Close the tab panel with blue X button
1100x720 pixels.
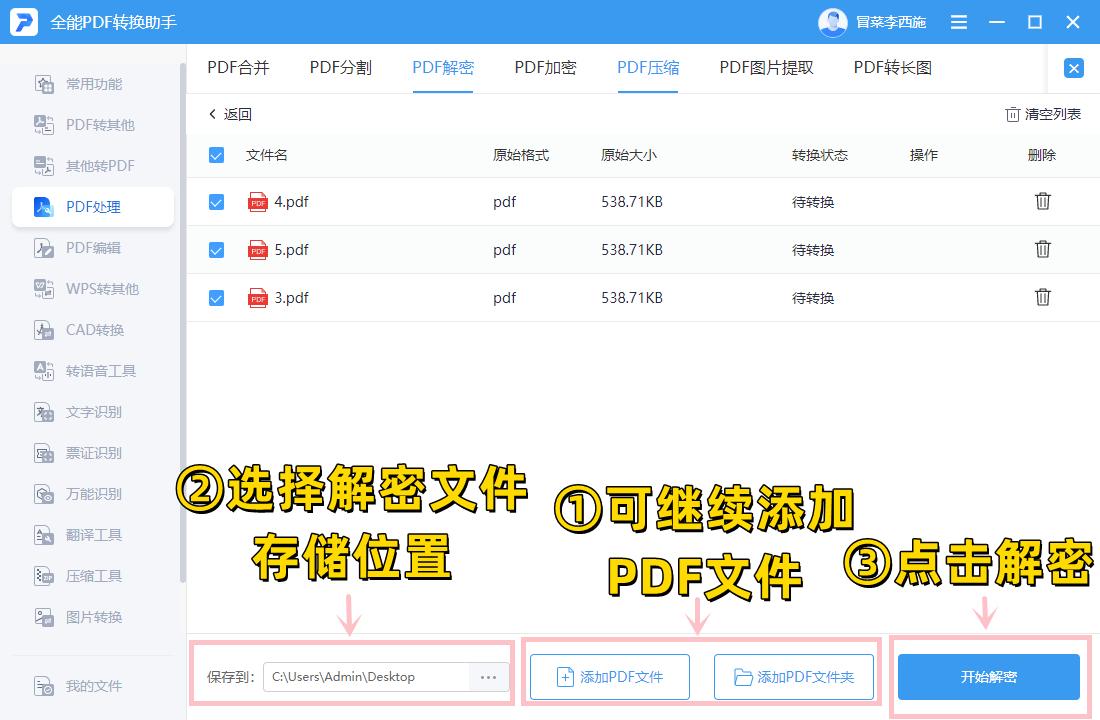pyautogui.click(x=1073, y=68)
